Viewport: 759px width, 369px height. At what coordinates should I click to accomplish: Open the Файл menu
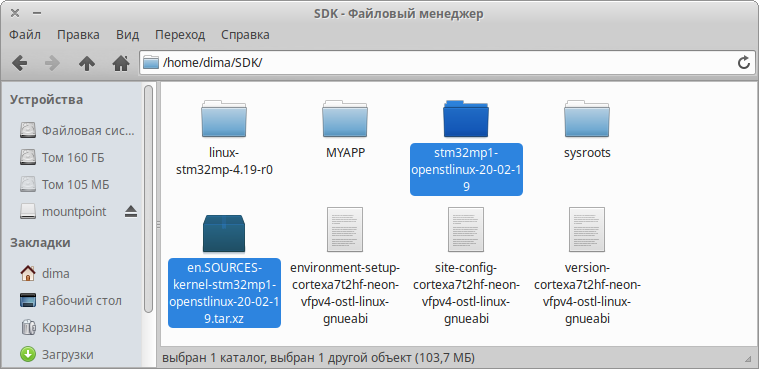25,35
